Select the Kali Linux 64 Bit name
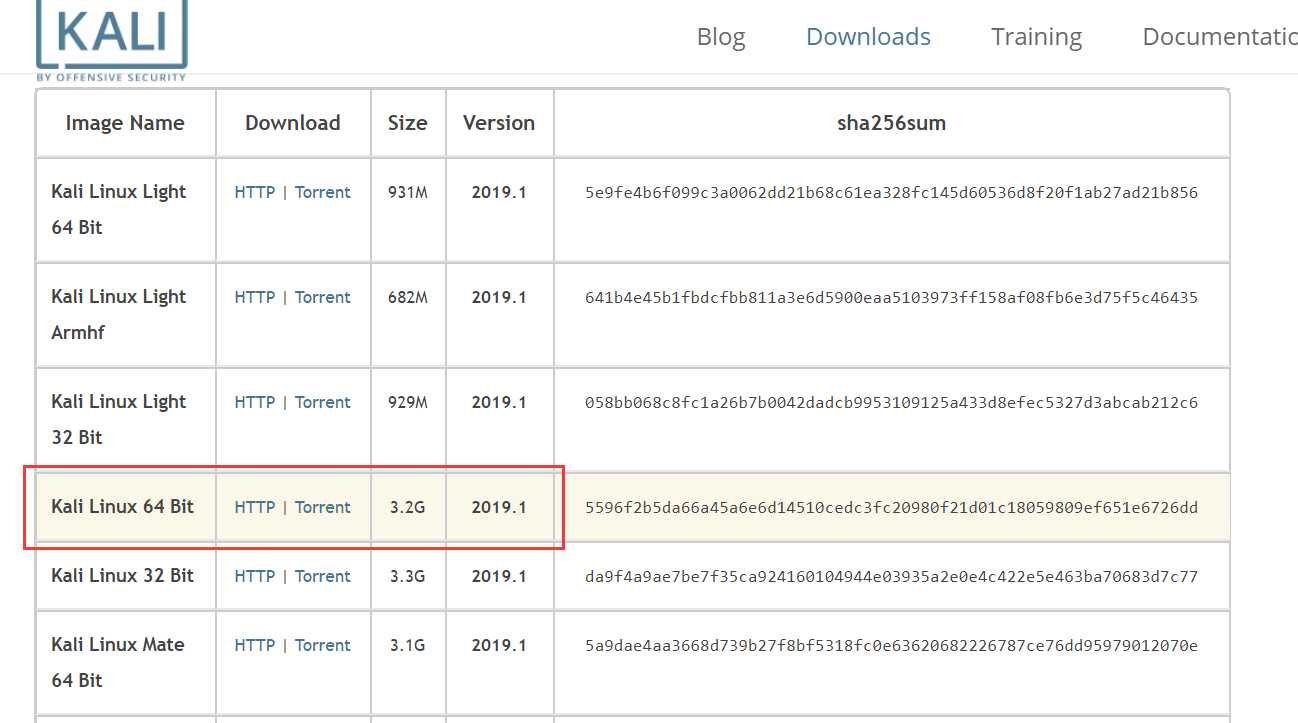This screenshot has height=723, width=1298. click(x=122, y=506)
